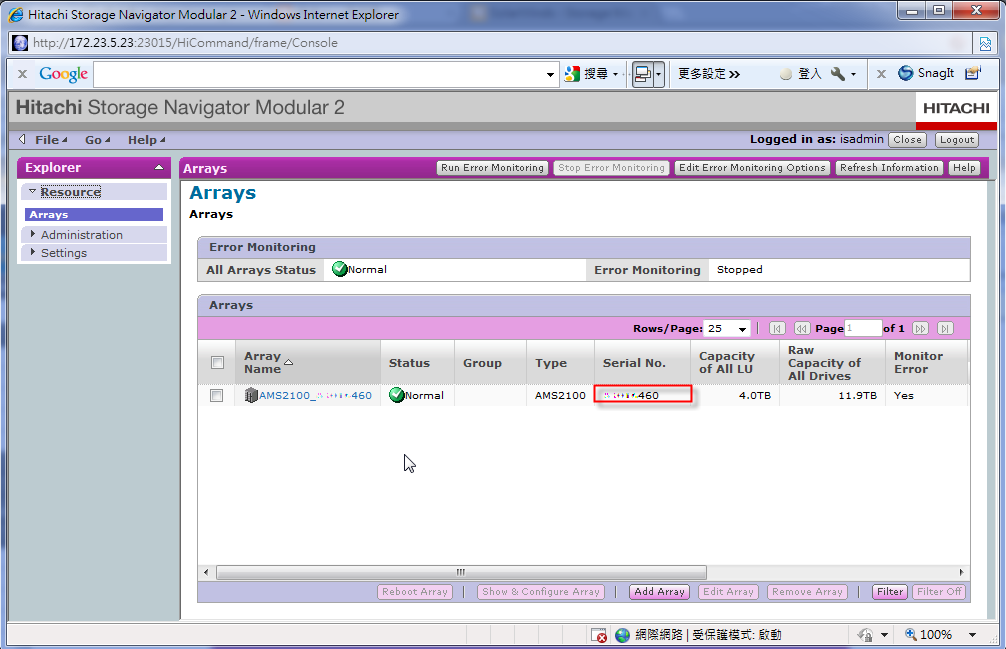Click the page favicon in address bar
1006x649 pixels.
click(20, 43)
